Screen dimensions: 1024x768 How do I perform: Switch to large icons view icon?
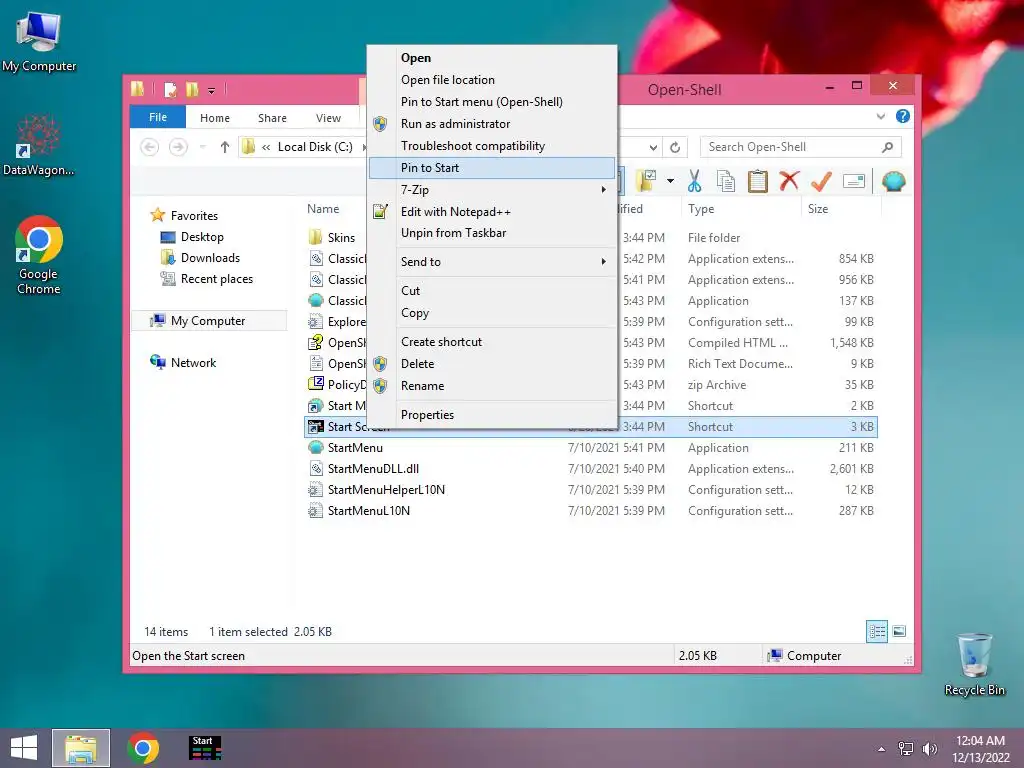(899, 632)
